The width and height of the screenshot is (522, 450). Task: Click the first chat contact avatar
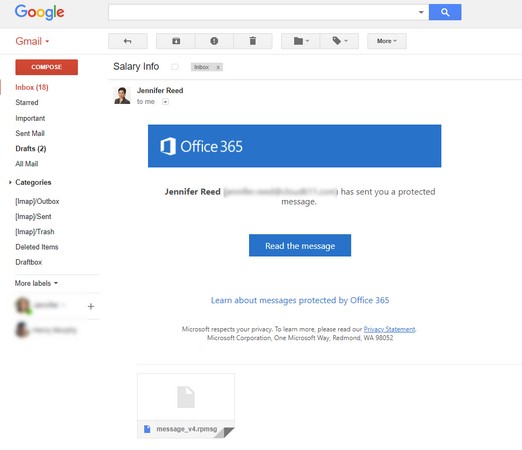click(x=22, y=305)
